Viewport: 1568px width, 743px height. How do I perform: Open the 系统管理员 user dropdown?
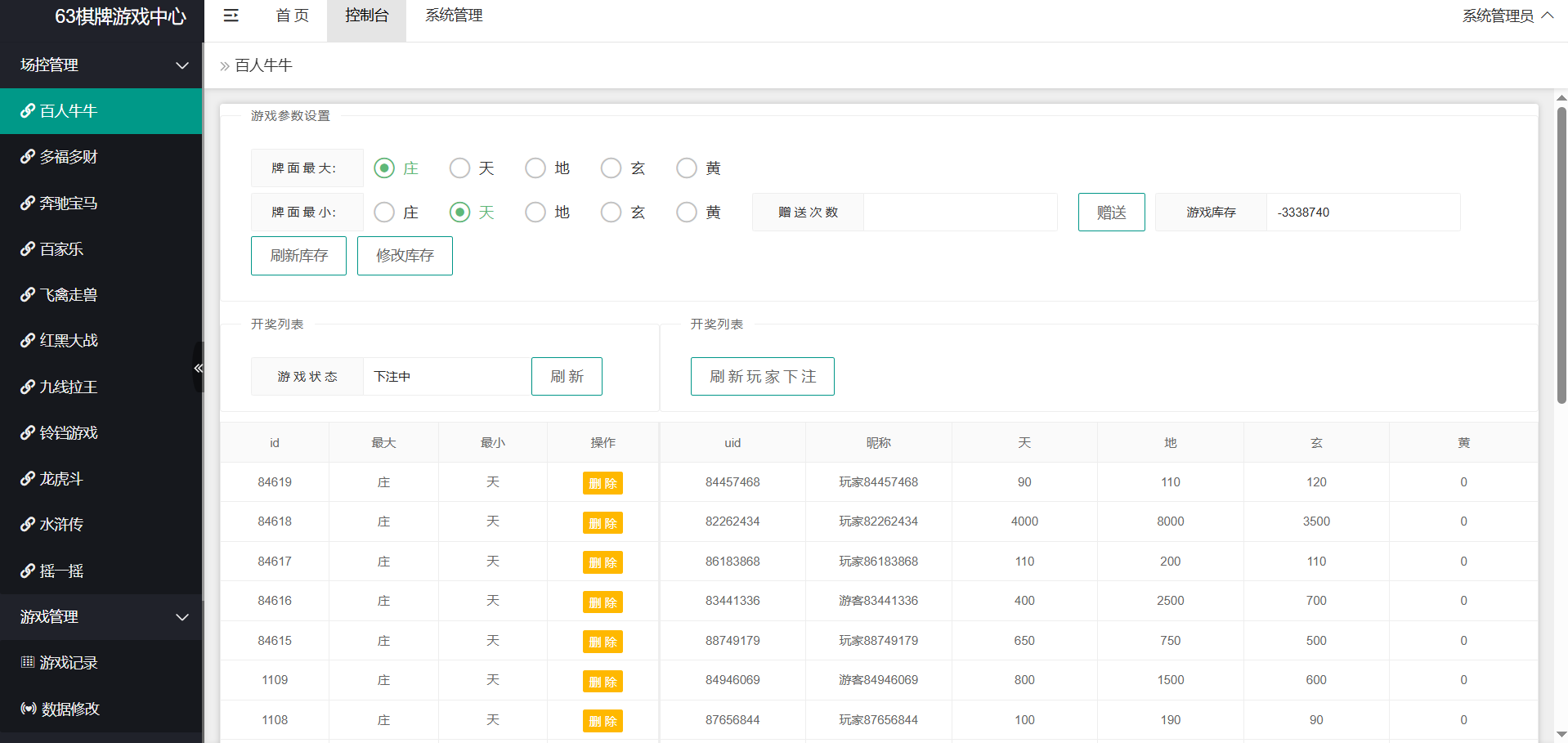pos(1507,16)
